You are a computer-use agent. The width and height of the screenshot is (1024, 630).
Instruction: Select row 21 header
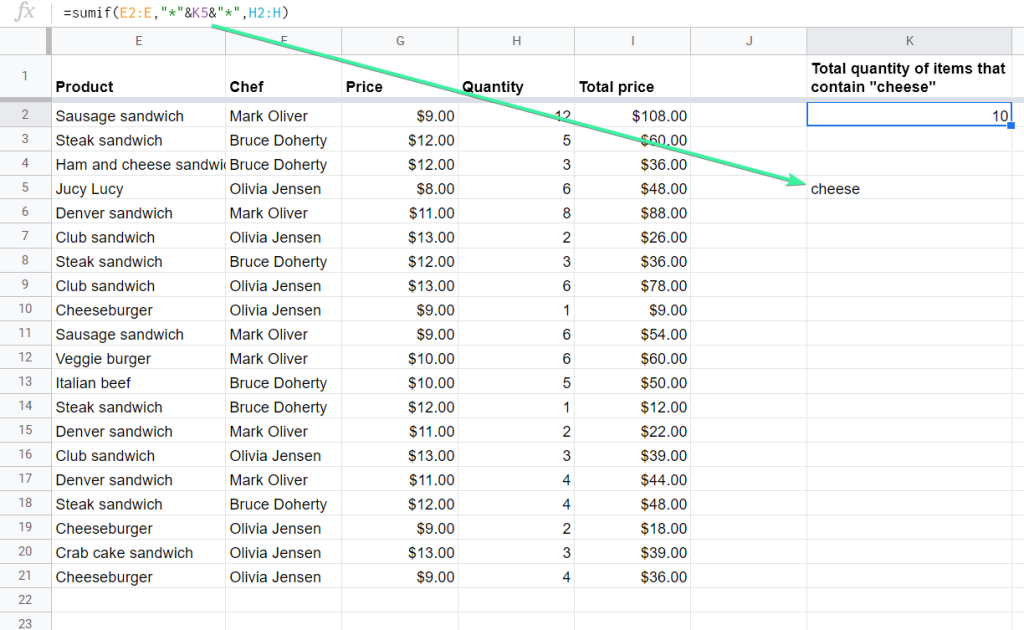[25, 576]
